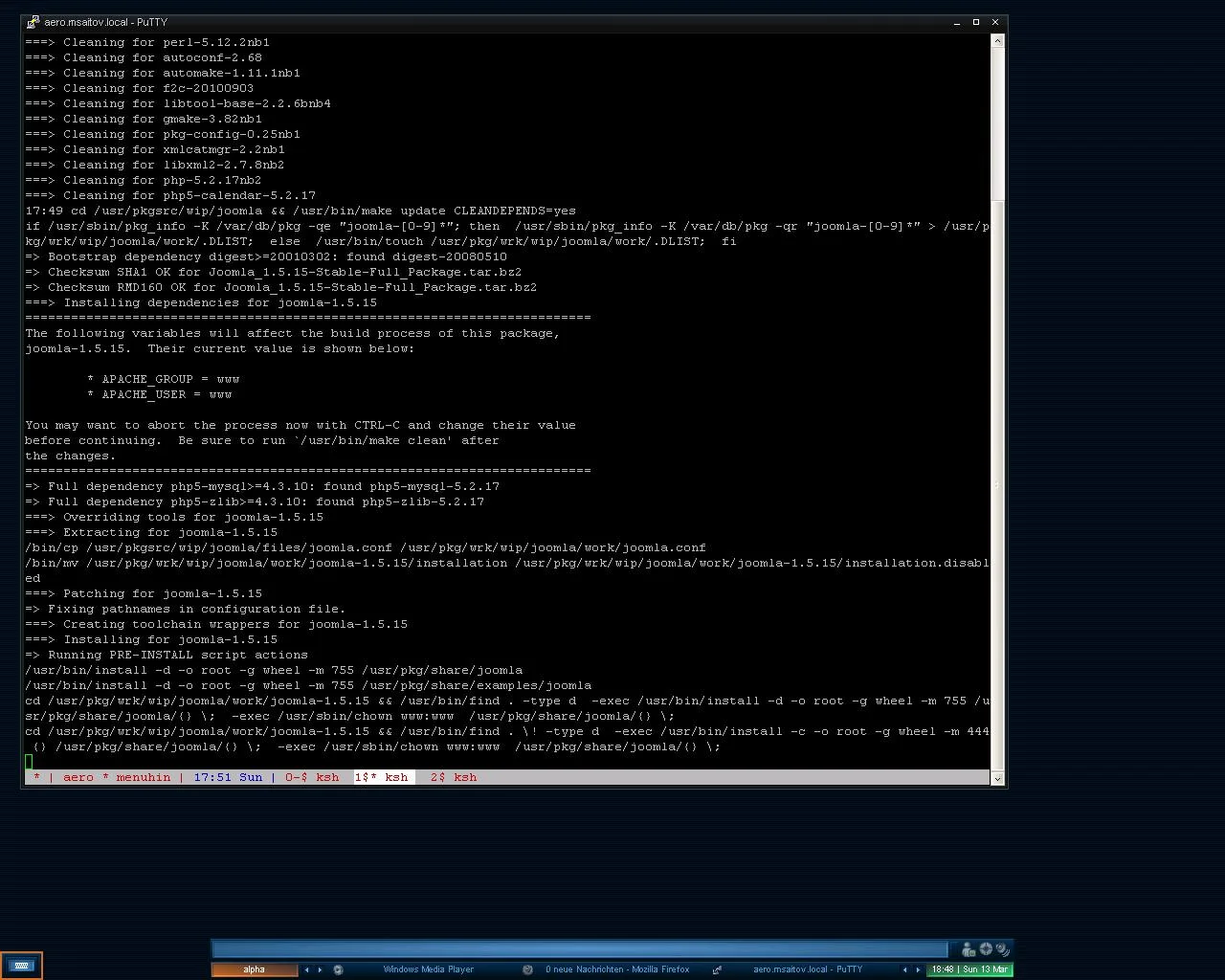The height and width of the screenshot is (980, 1225).
Task: Click the PuTTY icon in the taskbar
Action: (x=717, y=969)
